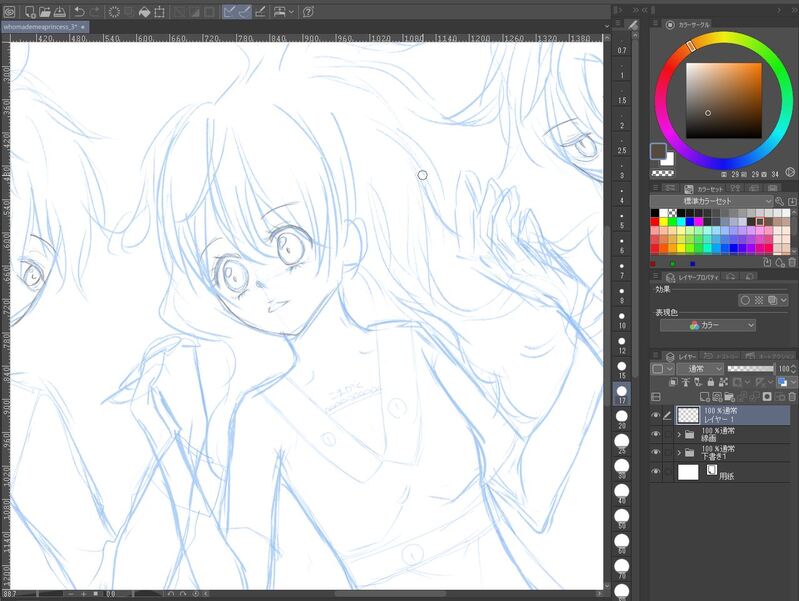Expand the 線画 layer folder
The width and height of the screenshot is (799, 601).
point(679,434)
